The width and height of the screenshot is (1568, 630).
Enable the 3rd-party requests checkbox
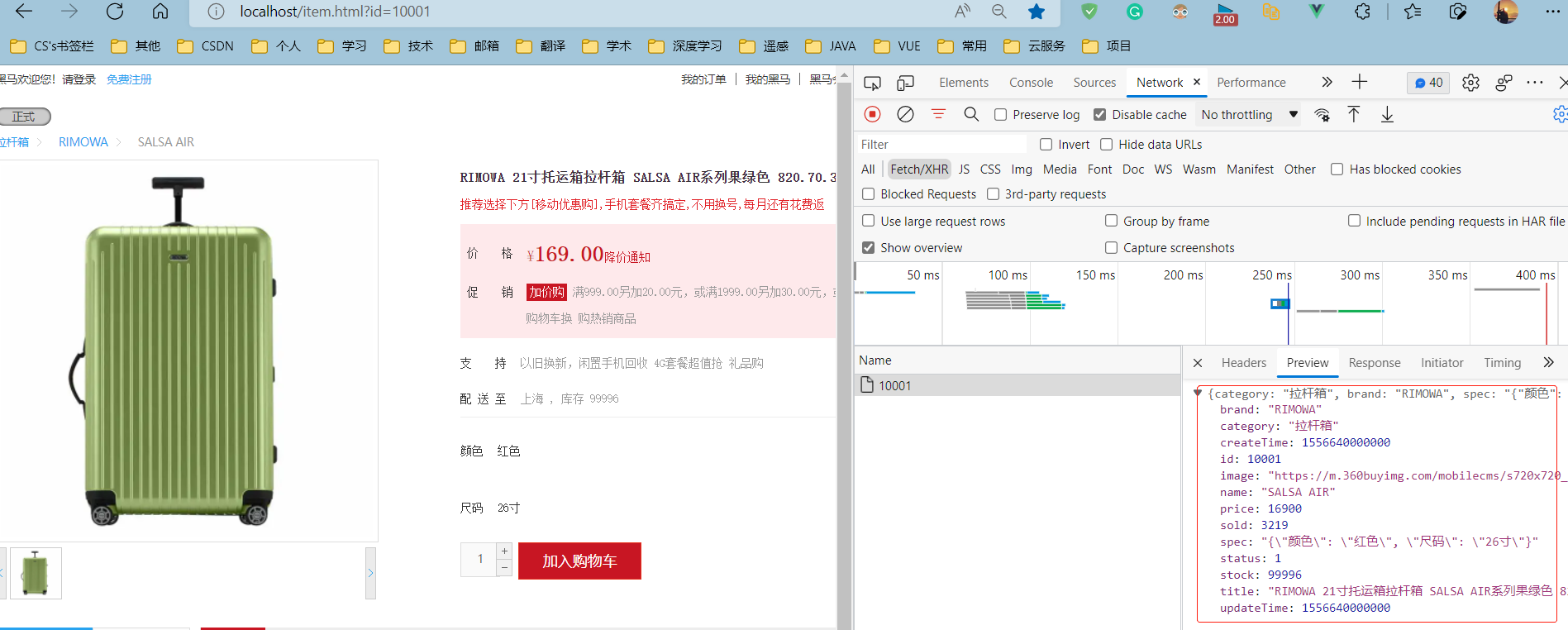tap(993, 194)
